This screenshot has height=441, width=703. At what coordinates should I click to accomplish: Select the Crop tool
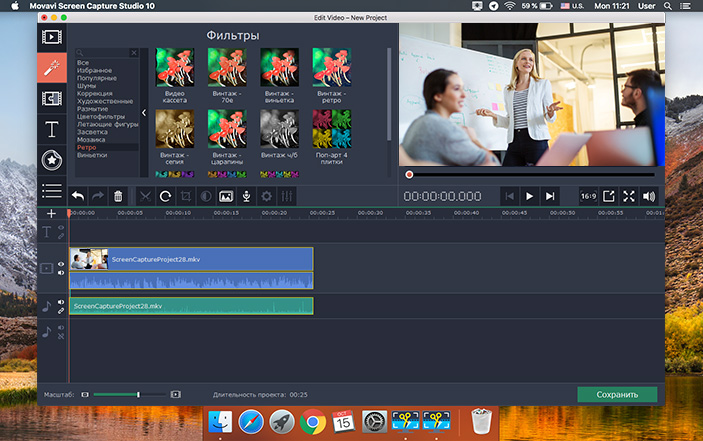tap(186, 196)
